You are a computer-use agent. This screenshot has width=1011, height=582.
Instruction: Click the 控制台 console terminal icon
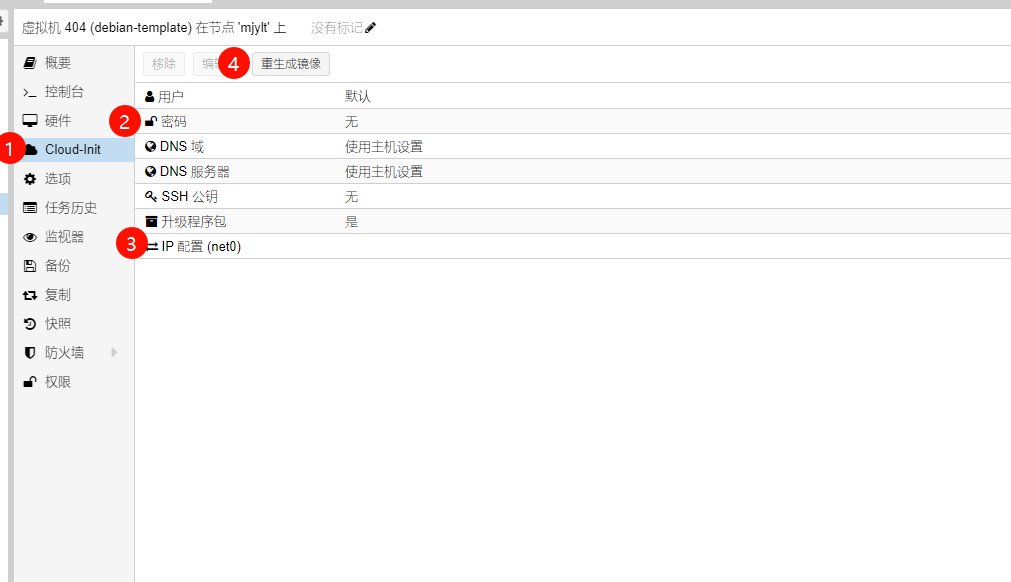pyautogui.click(x=30, y=92)
